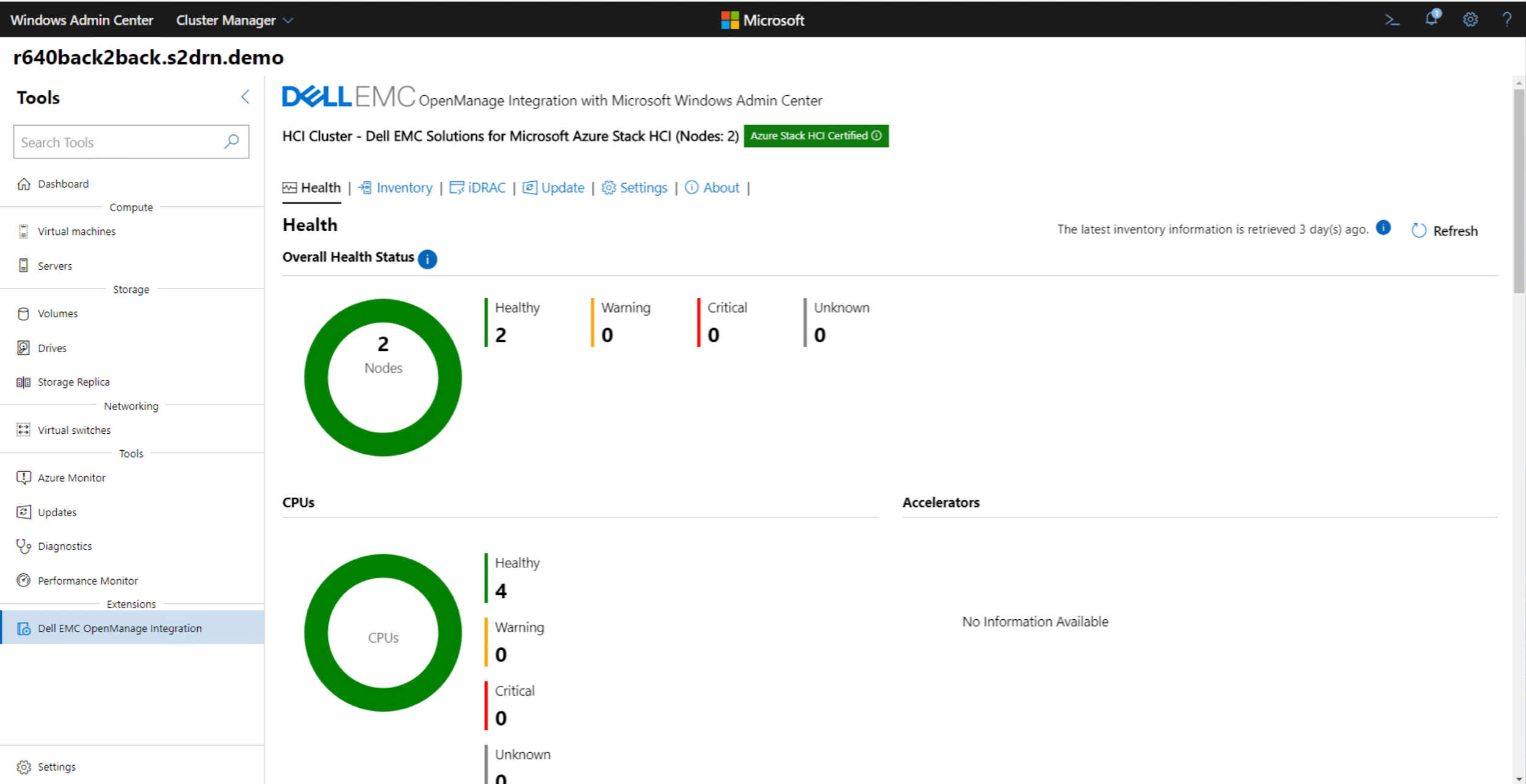Image resolution: width=1526 pixels, height=784 pixels.
Task: Switch to the Inventory tab
Action: pos(396,188)
